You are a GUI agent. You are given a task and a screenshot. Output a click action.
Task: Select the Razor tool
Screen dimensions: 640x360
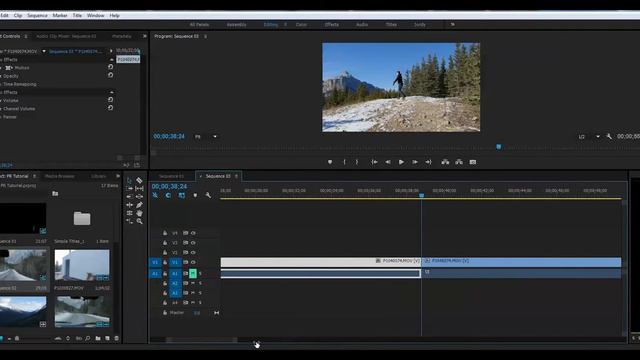pyautogui.click(x=139, y=180)
